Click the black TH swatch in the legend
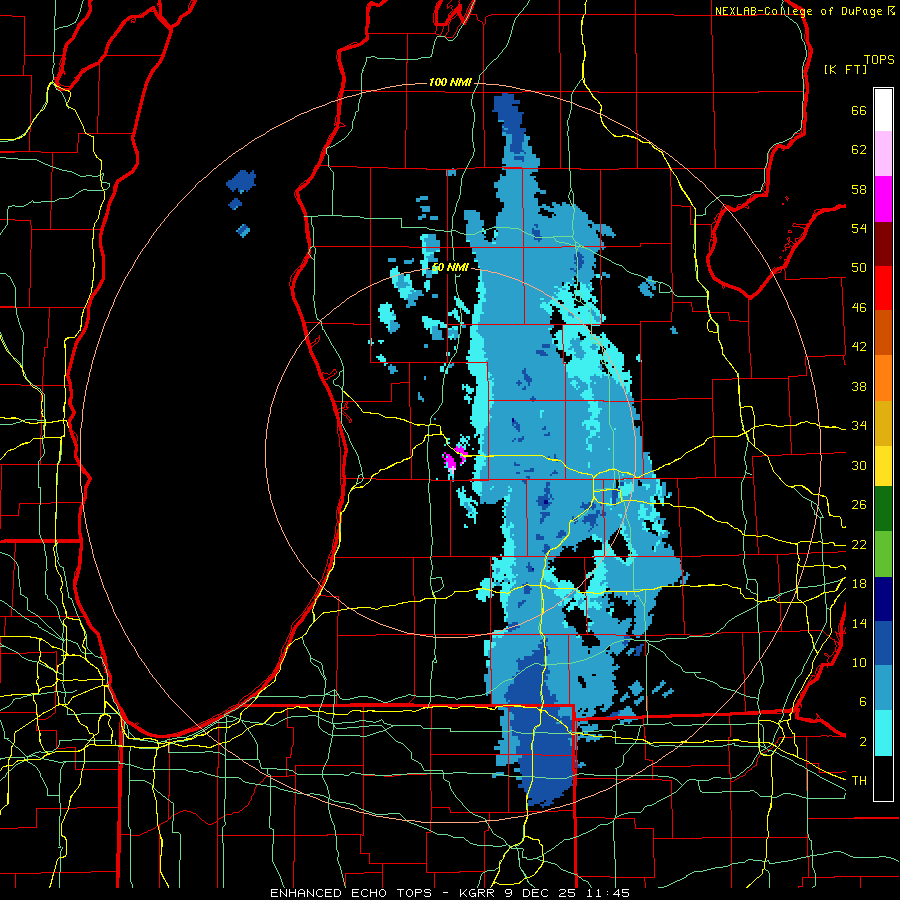Image resolution: width=900 pixels, height=900 pixels. click(x=883, y=778)
